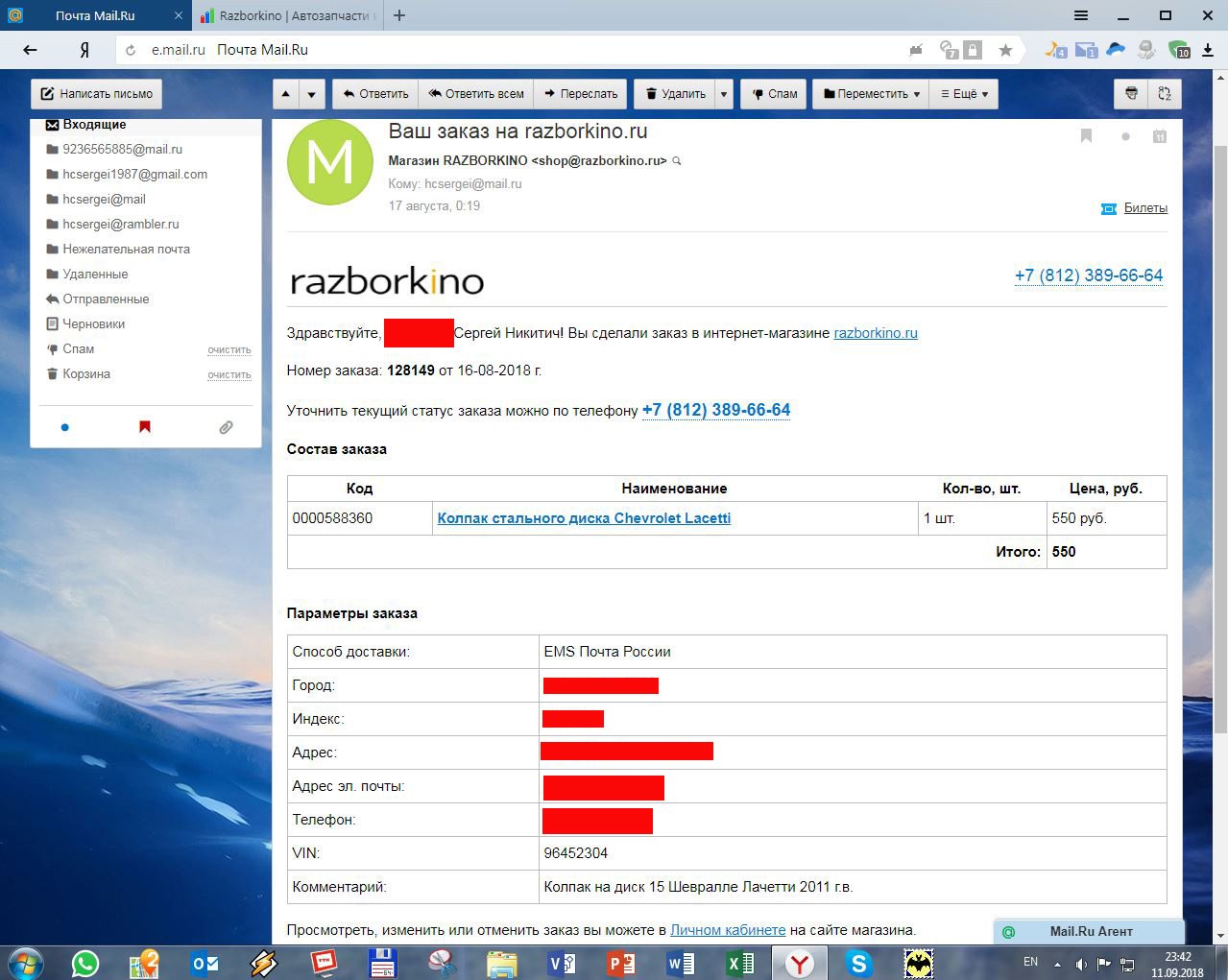
Task: Switch to the Razborkino browser tab
Action: (288, 15)
